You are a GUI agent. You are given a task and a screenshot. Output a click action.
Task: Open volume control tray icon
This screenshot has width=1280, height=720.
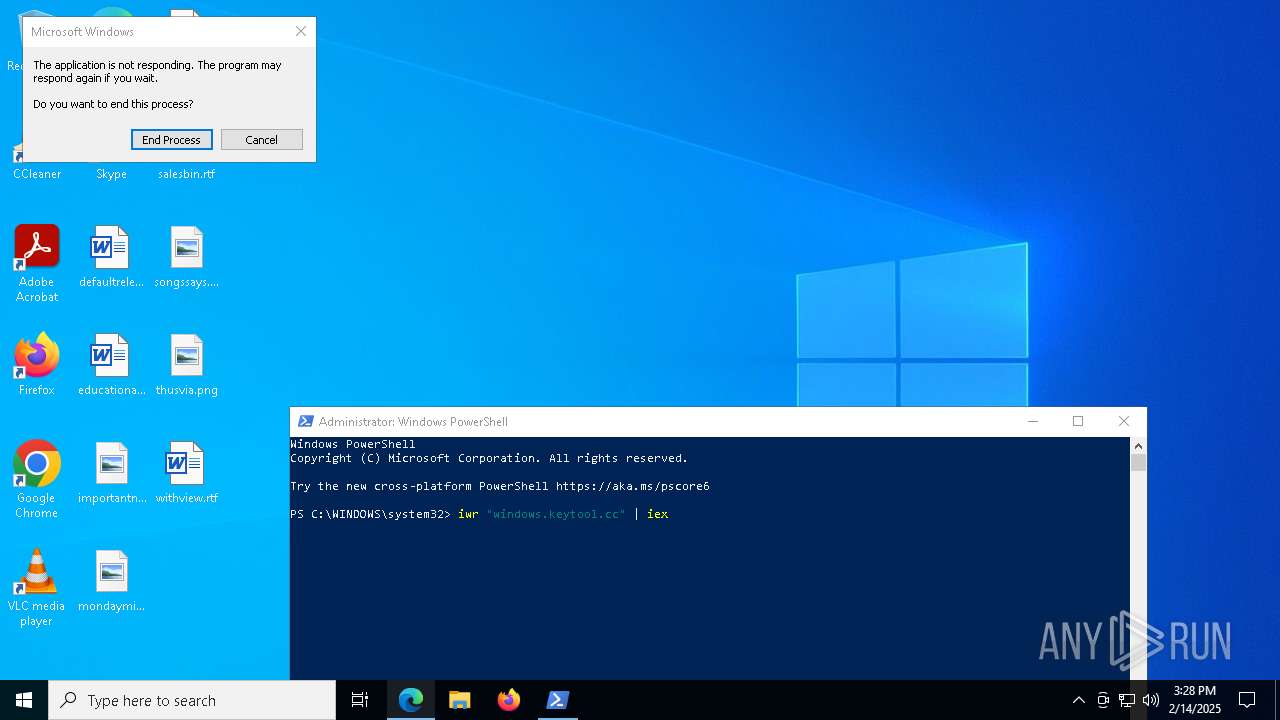tap(1151, 700)
